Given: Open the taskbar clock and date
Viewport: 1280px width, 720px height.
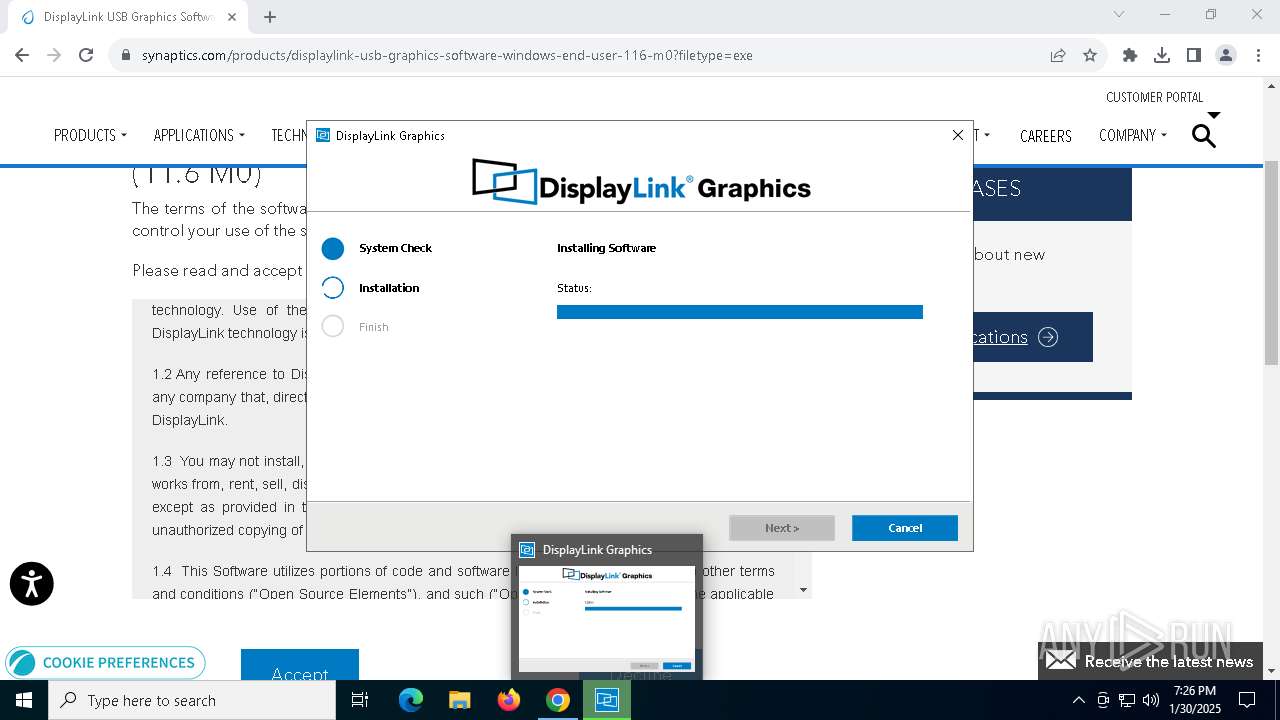Looking at the screenshot, I should point(1195,700).
